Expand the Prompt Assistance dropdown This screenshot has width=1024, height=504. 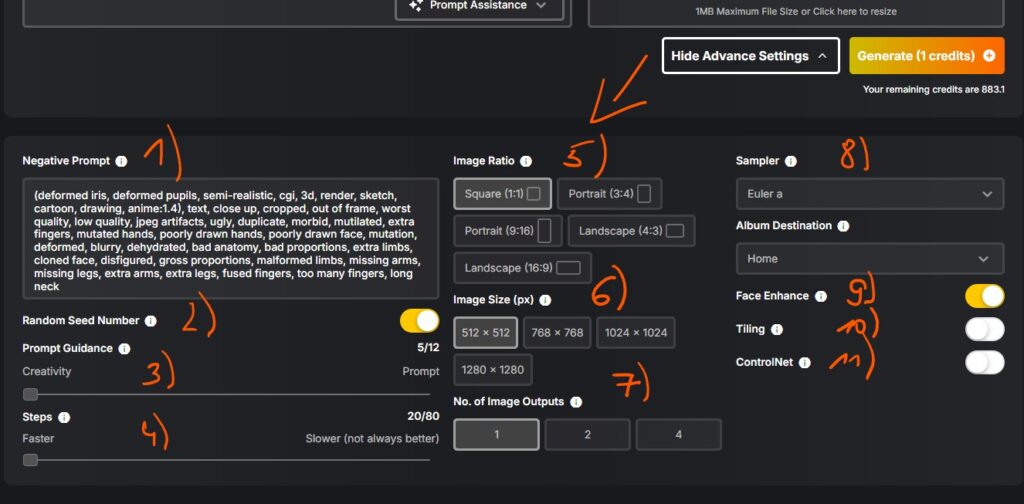pyautogui.click(x=479, y=8)
